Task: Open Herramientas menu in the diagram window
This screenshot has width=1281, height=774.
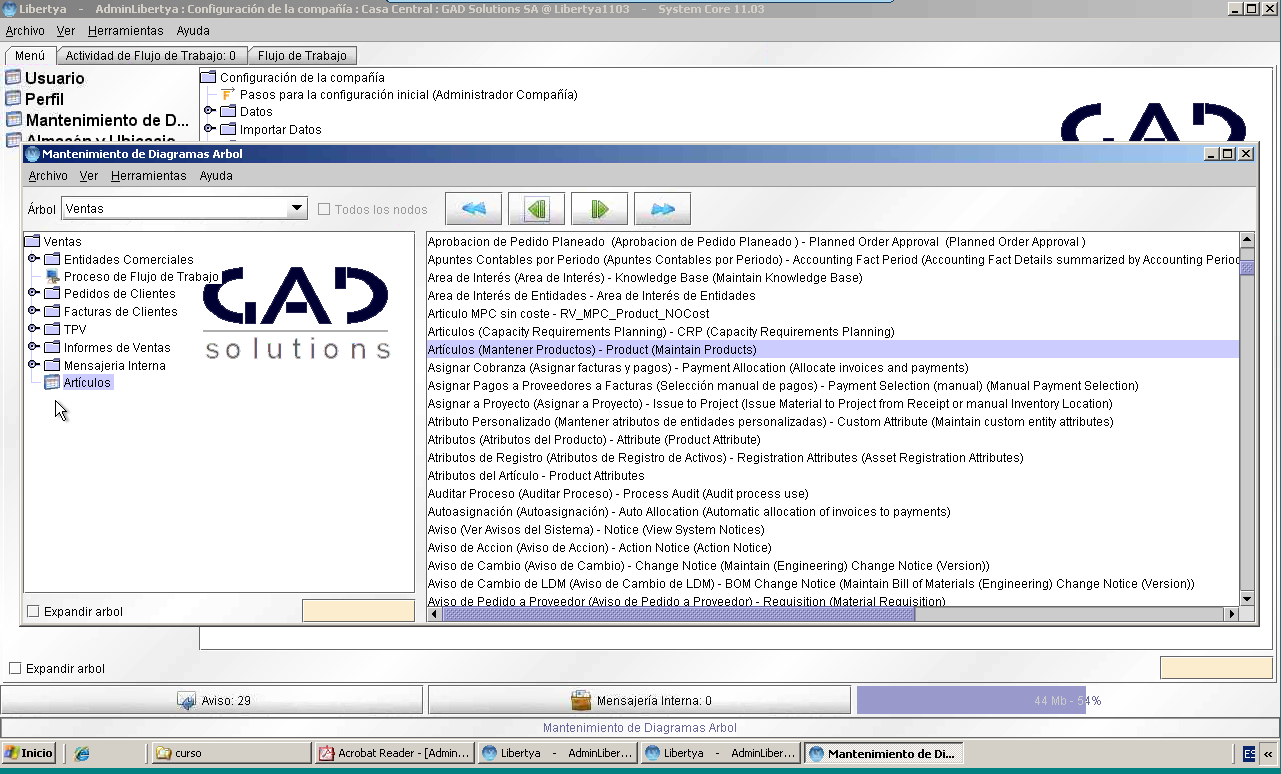Action: (x=149, y=176)
